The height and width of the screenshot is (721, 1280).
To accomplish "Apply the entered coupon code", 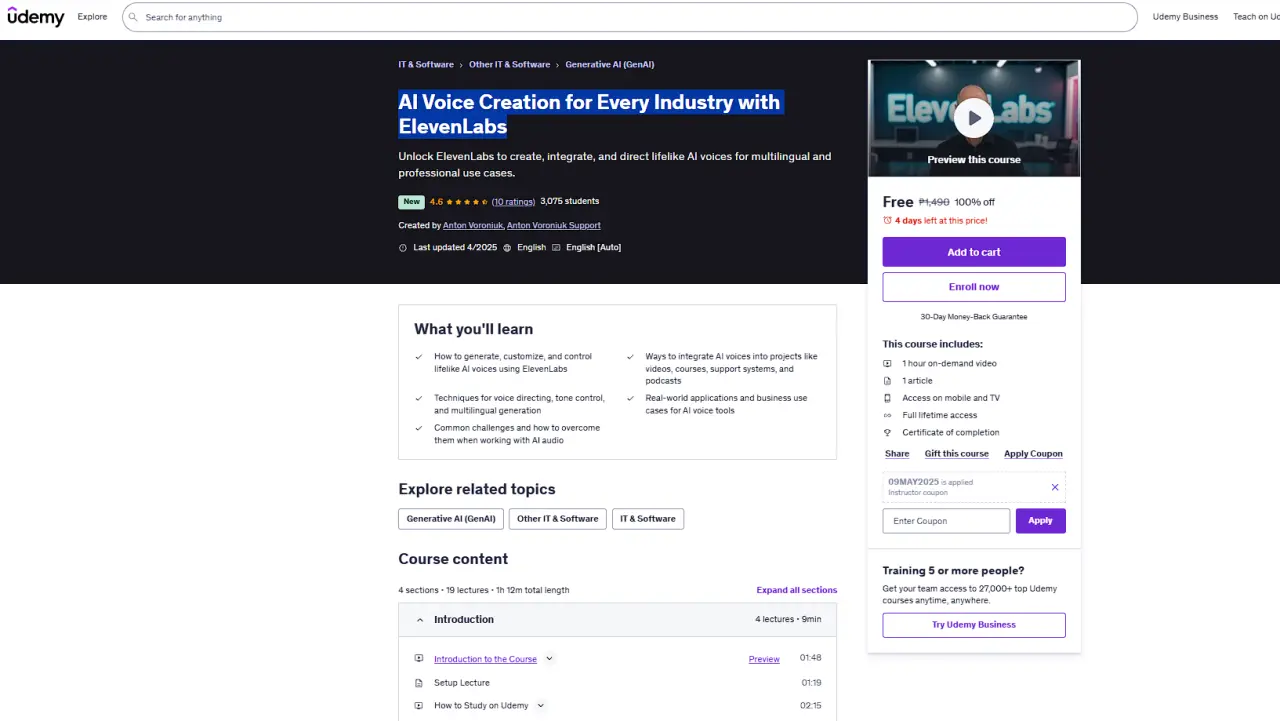I will 1041,521.
